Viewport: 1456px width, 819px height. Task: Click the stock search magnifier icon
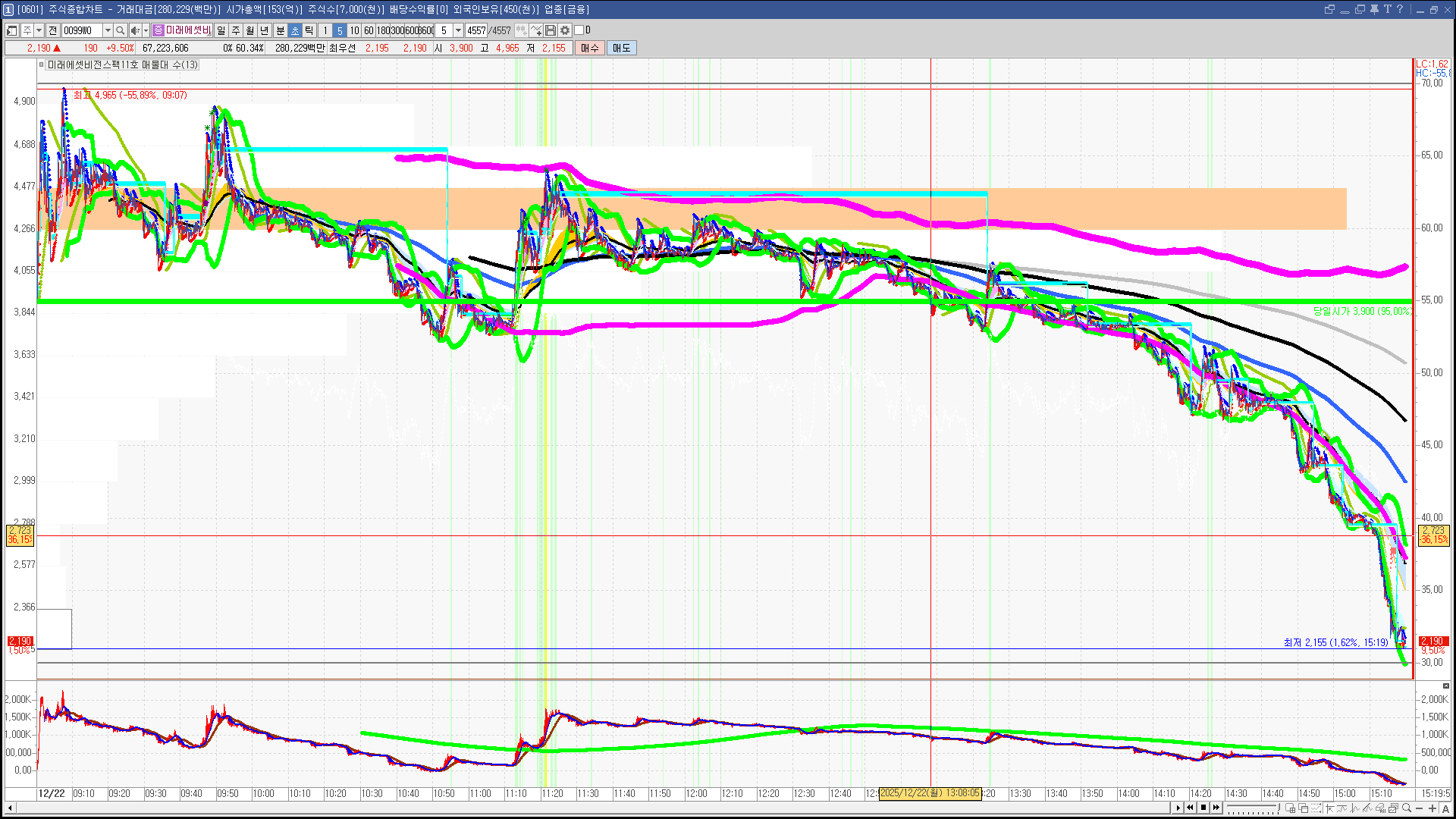tap(120, 30)
